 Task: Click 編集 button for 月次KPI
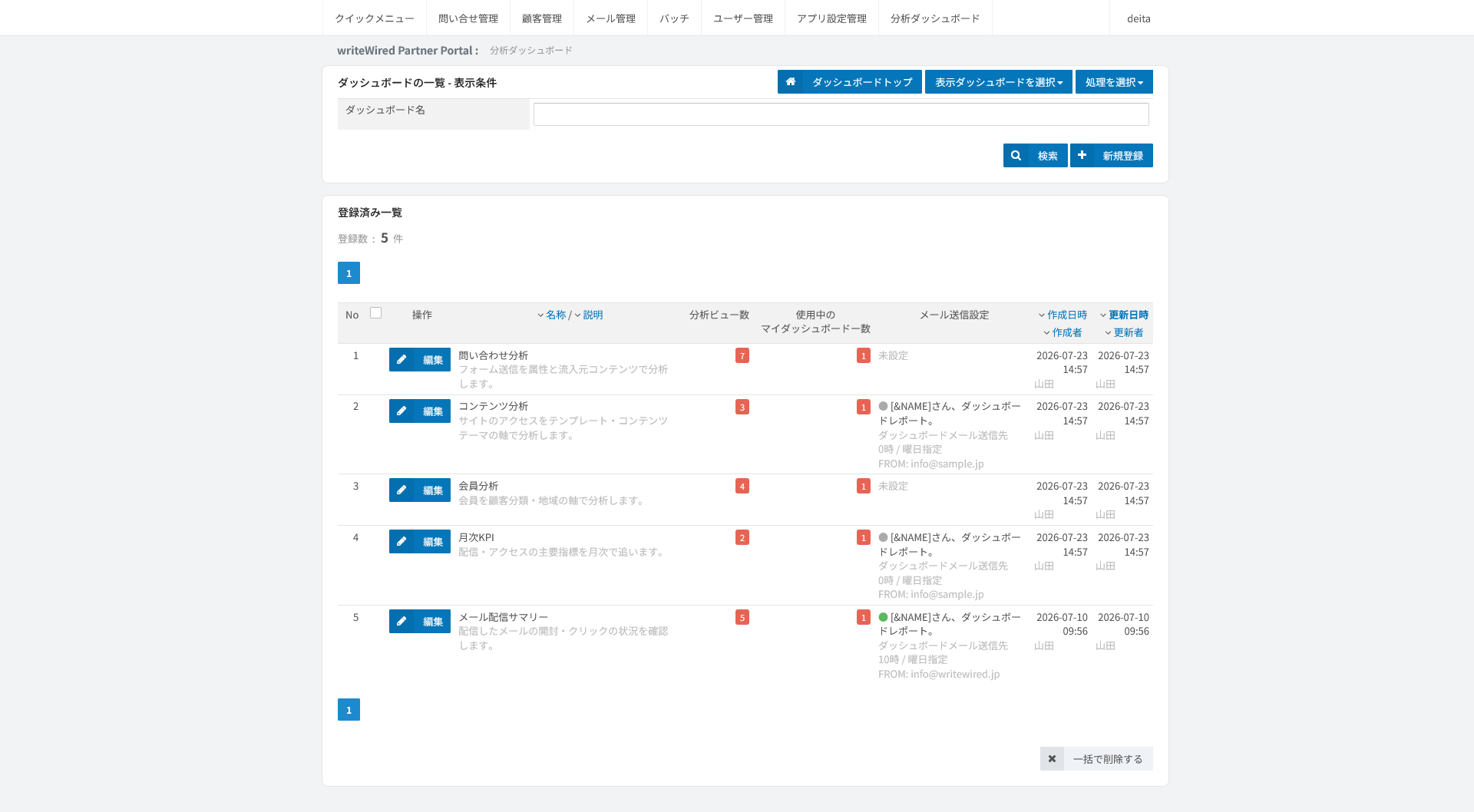[420, 541]
